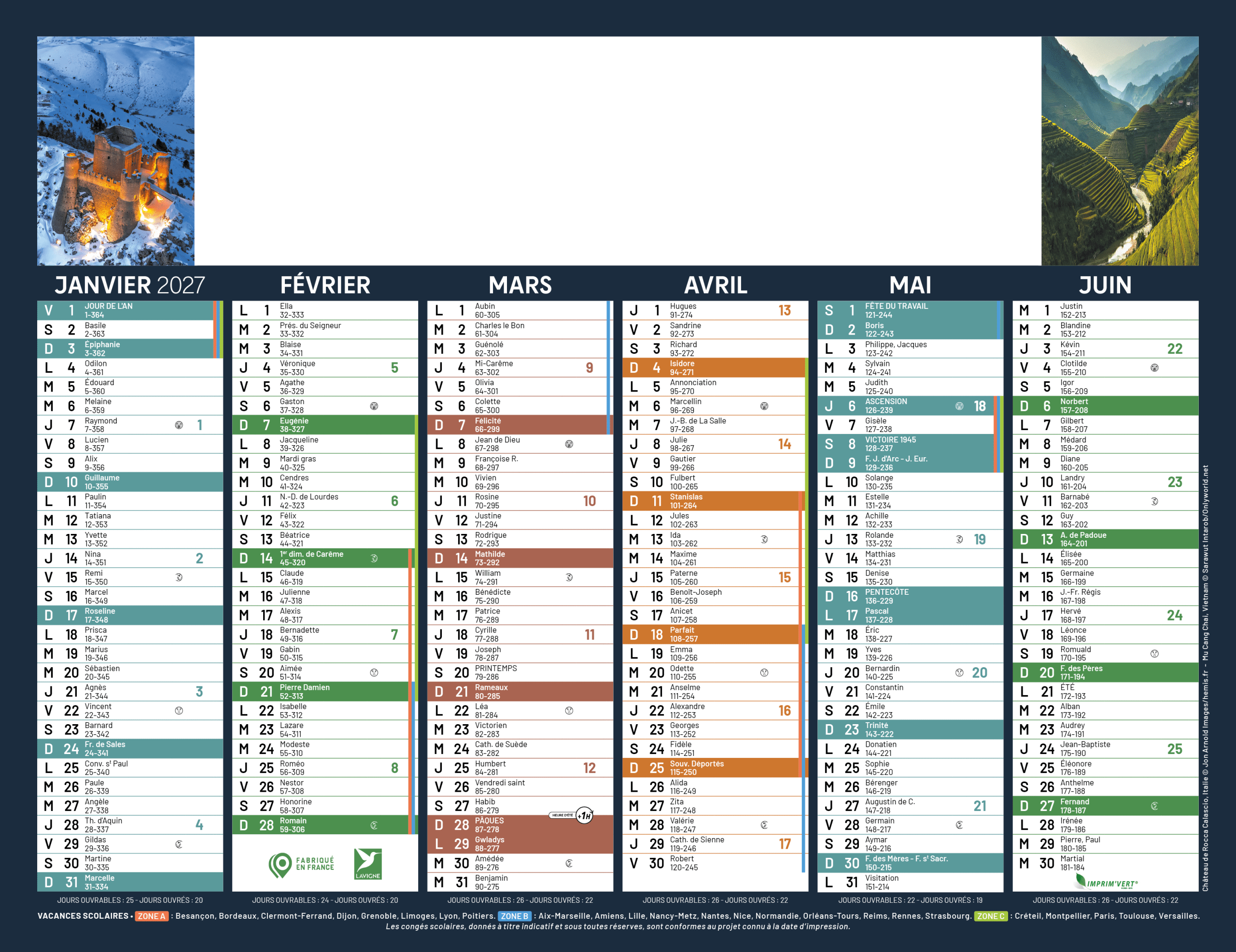The image size is (1236, 952).
Task: Click the VACANCES SCOLAIRES label
Action: pos(83,916)
